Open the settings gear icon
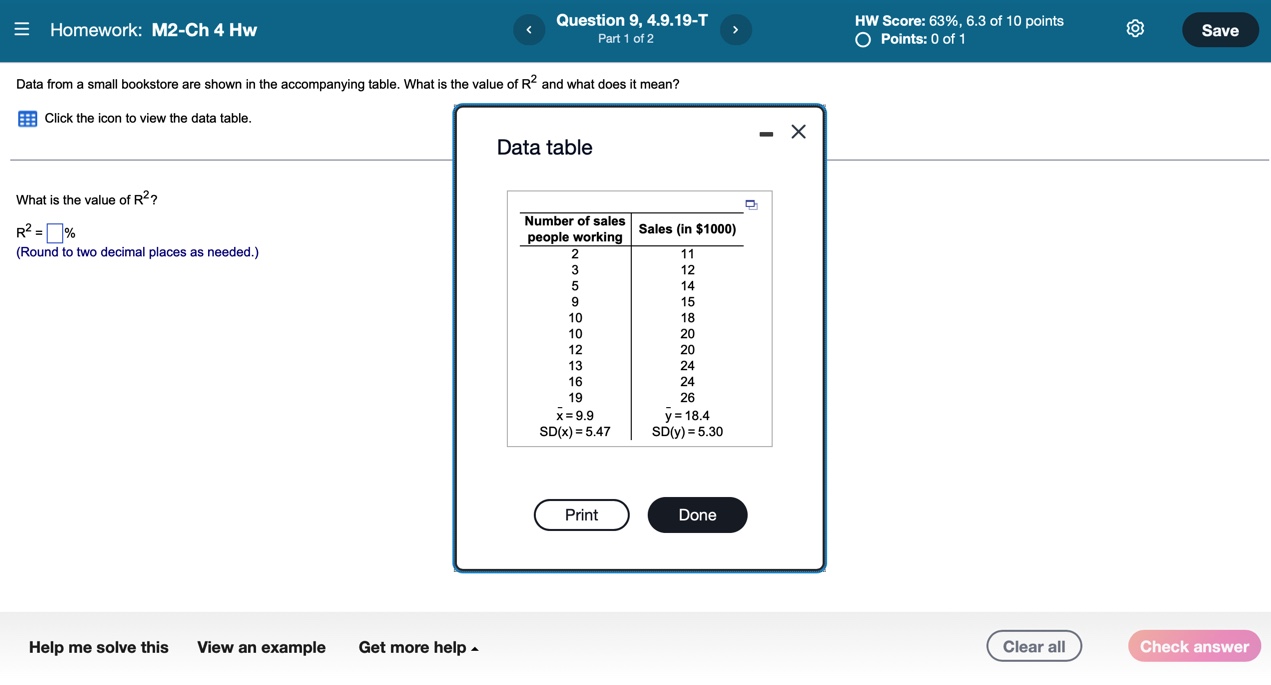Screen dimensions: 1271x685 tap(1135, 29)
